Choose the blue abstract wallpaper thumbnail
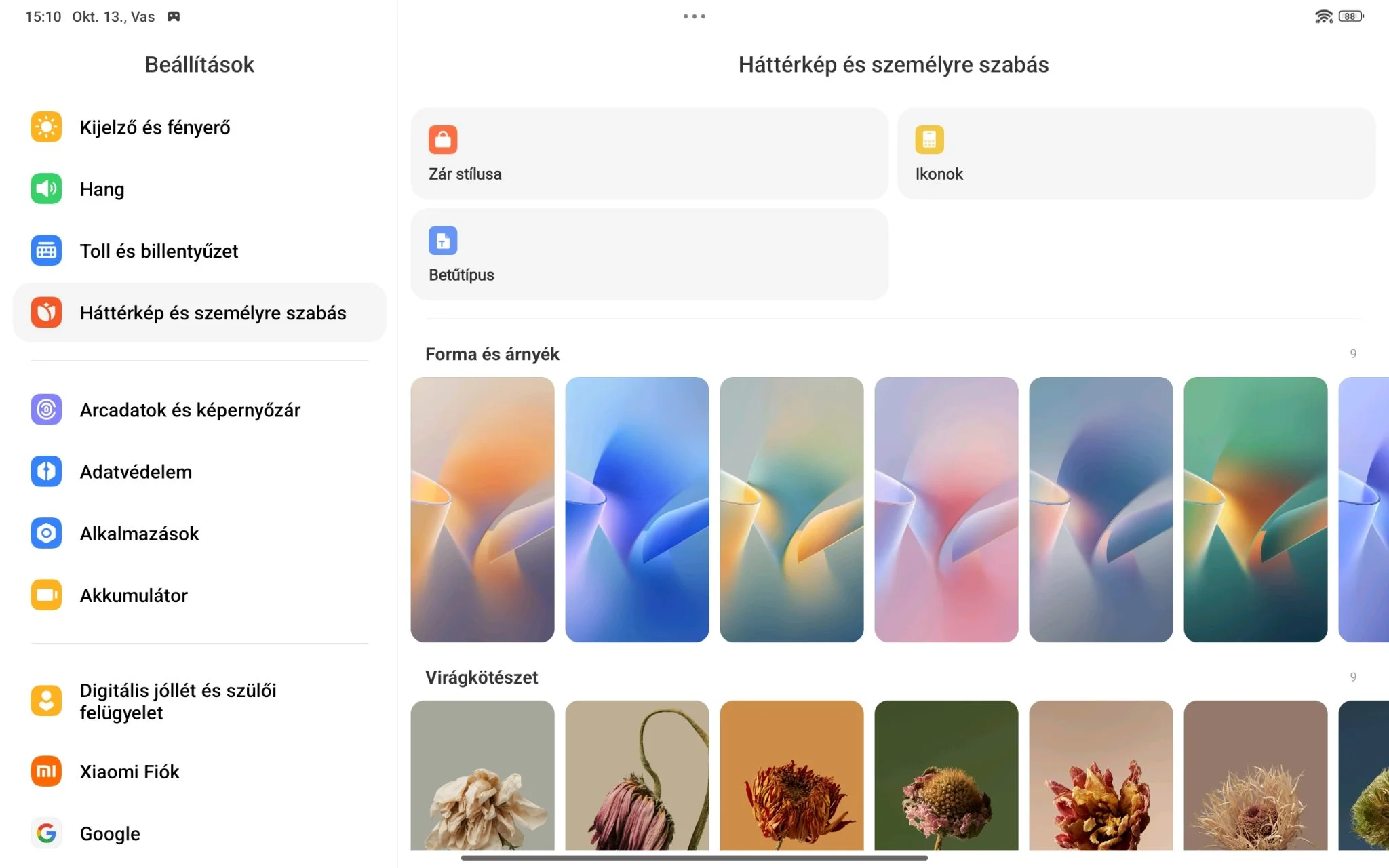The width and height of the screenshot is (1389, 868). pyautogui.click(x=637, y=509)
